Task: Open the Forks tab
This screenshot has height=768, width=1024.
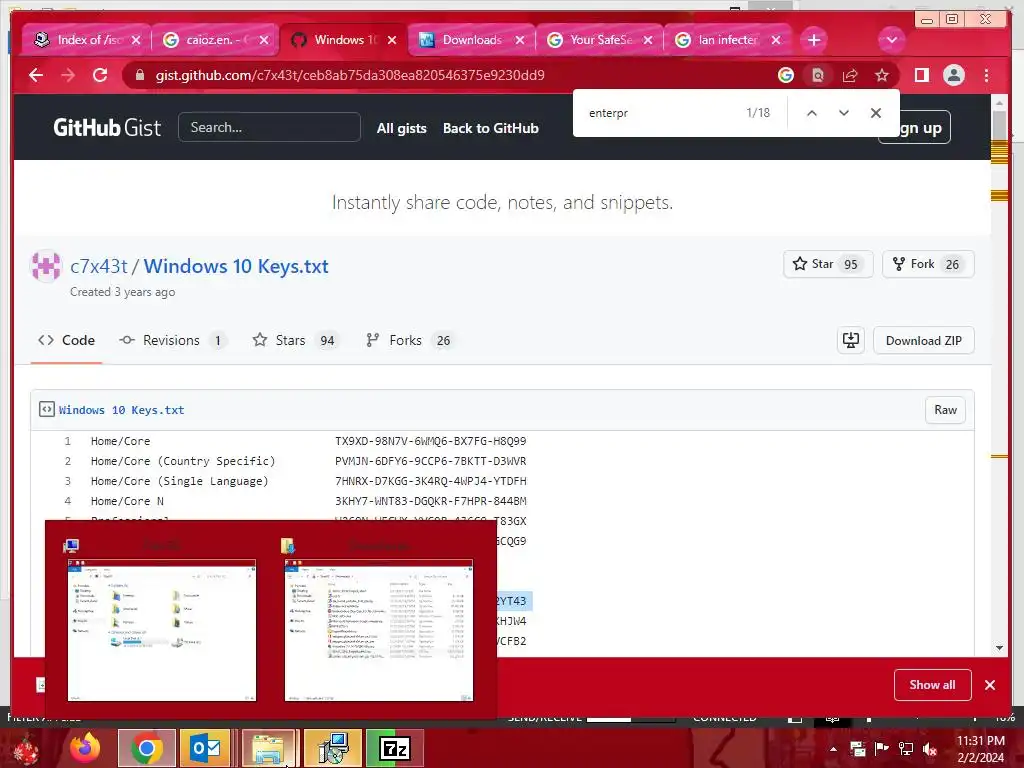Action: (x=409, y=340)
